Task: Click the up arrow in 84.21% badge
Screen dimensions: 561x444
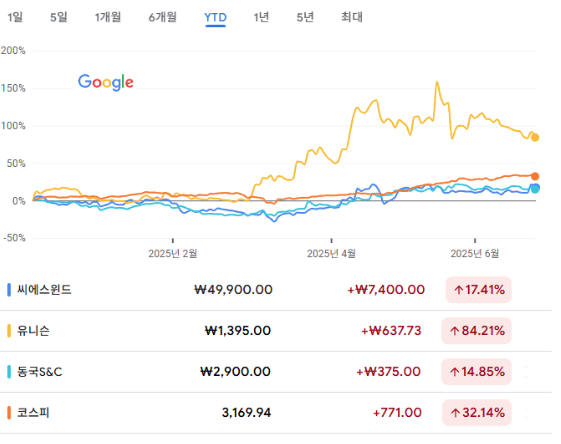Action: click(454, 331)
